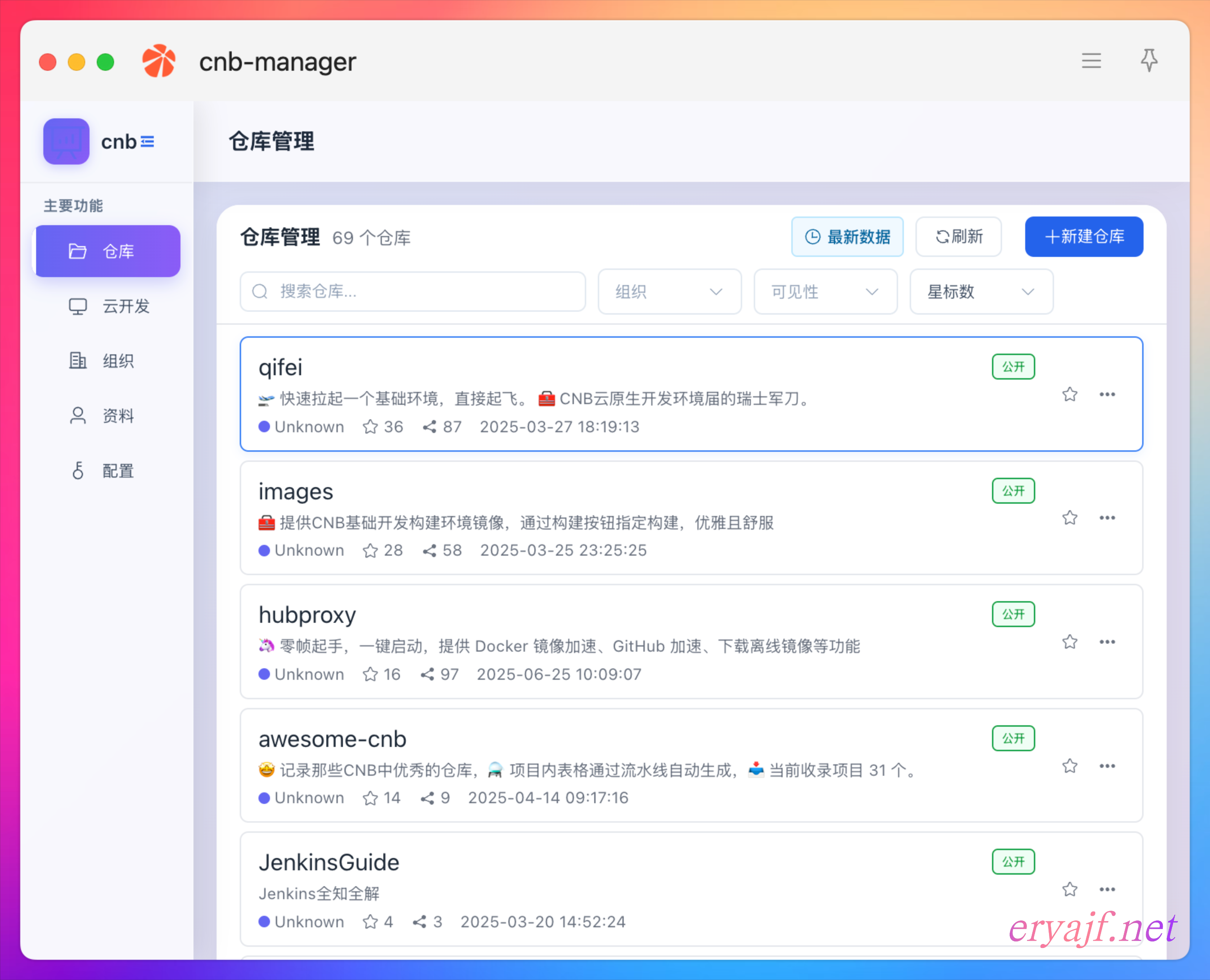Click the magnifier icon in search box
Screen dimensions: 1210x980
pos(260,292)
